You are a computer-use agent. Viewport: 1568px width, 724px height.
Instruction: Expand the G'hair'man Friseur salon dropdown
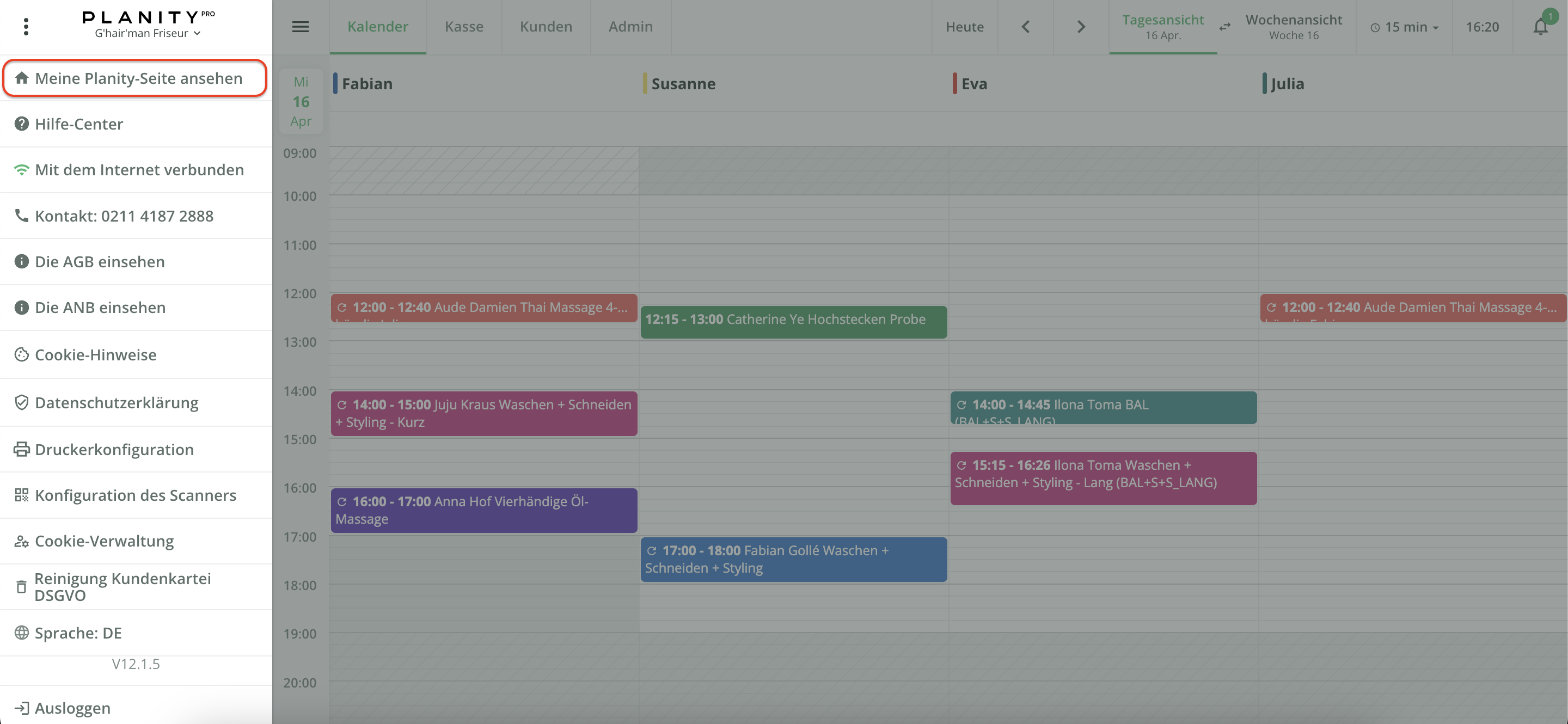(x=148, y=33)
